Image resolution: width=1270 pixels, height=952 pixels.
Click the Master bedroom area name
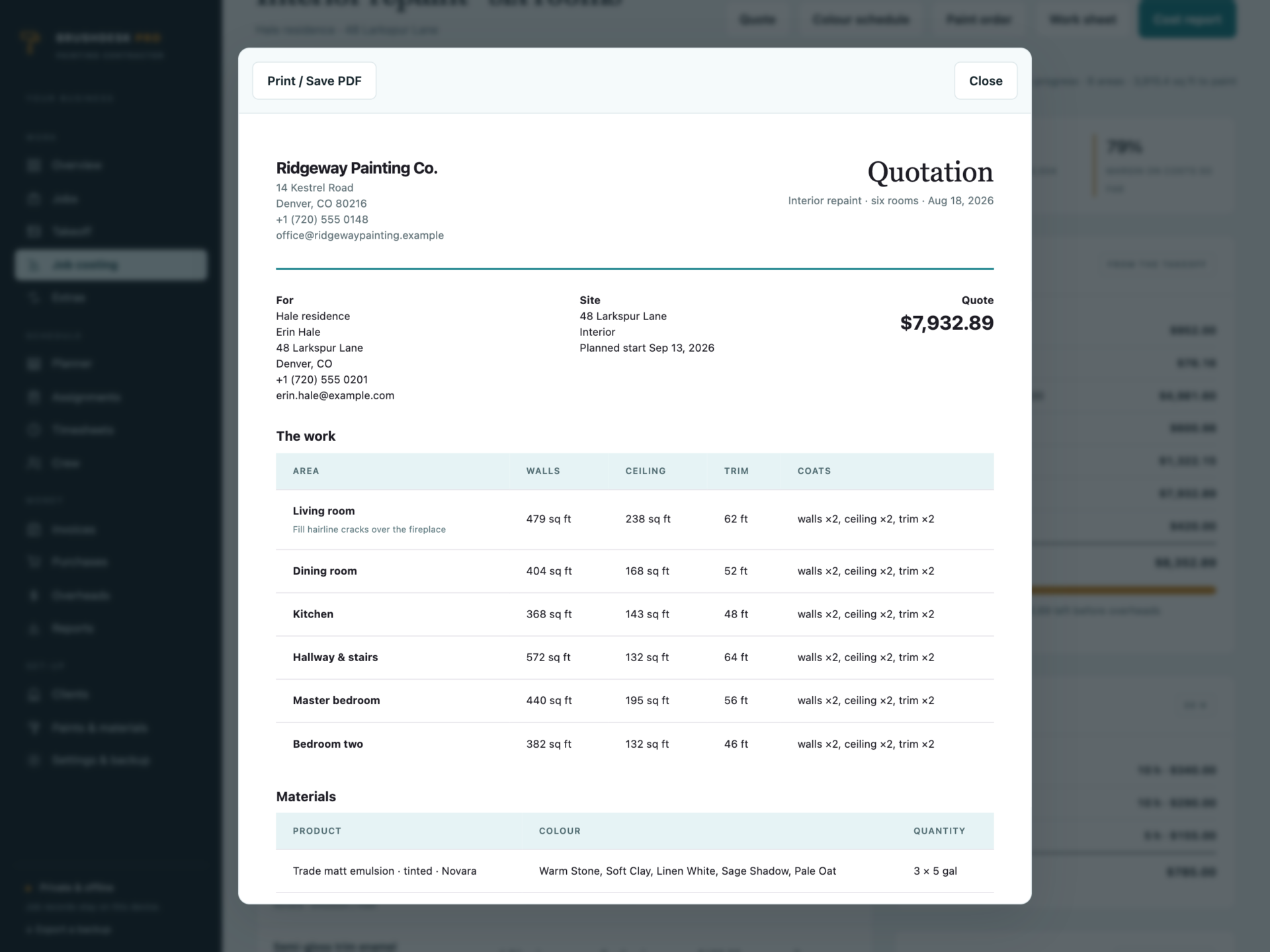tap(336, 700)
